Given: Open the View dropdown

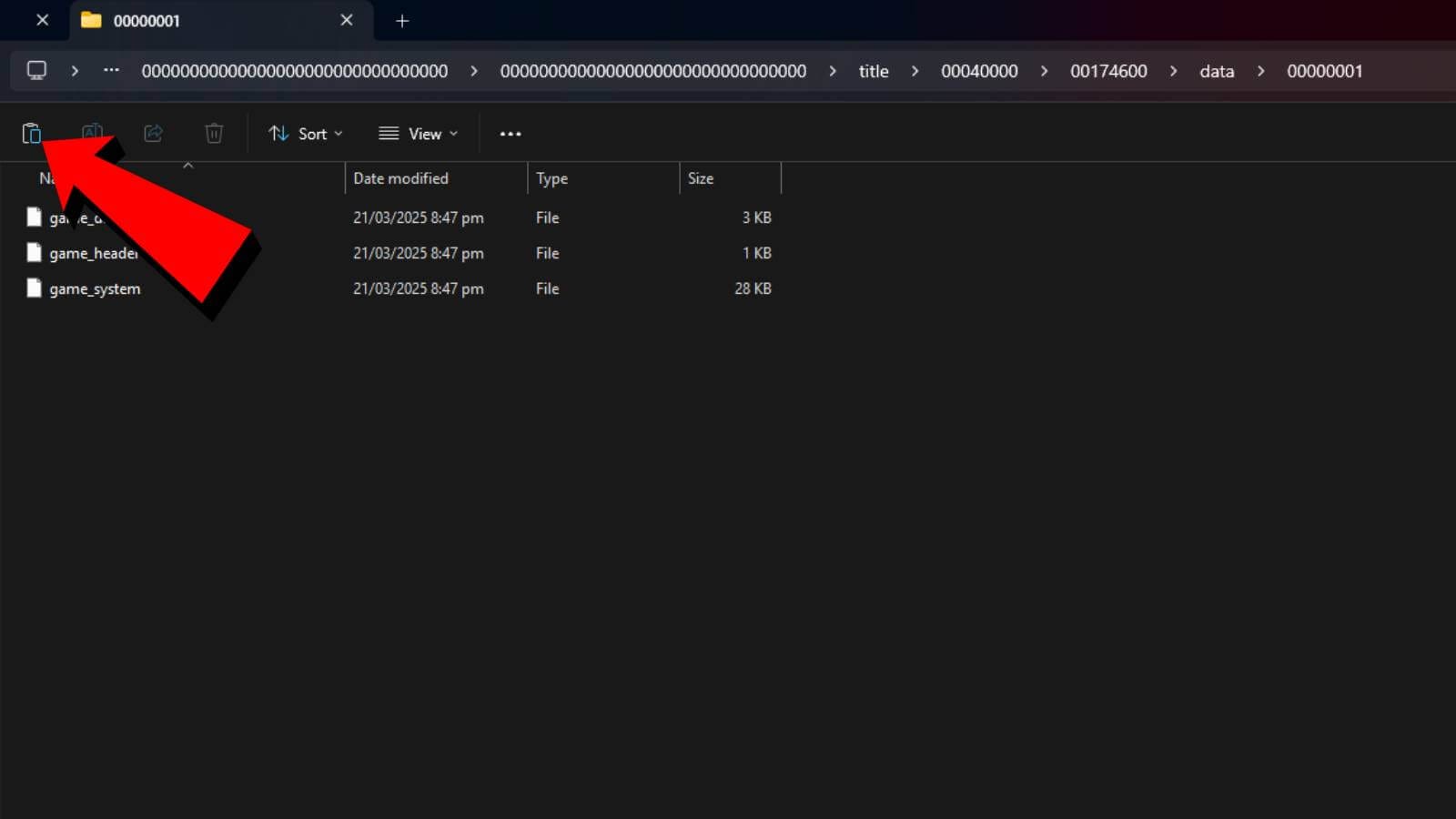Looking at the screenshot, I should (418, 134).
